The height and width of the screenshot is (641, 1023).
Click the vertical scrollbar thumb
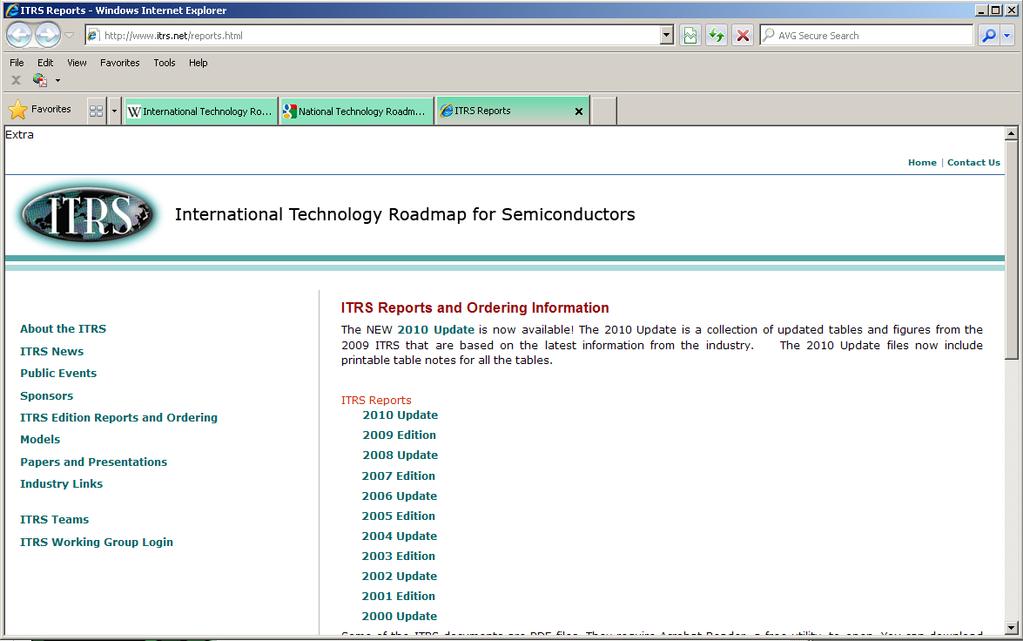[1011, 249]
